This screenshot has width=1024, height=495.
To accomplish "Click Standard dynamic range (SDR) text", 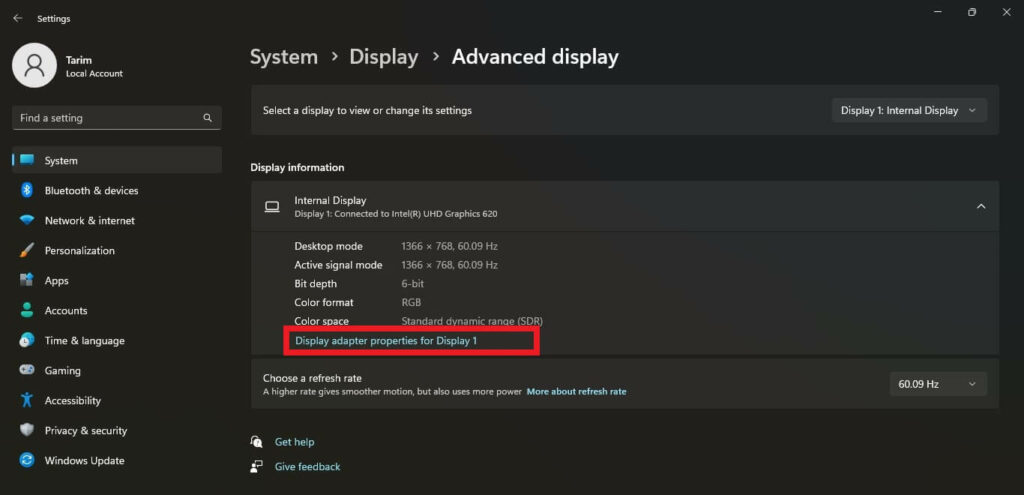I will pyautogui.click(x=472, y=321).
